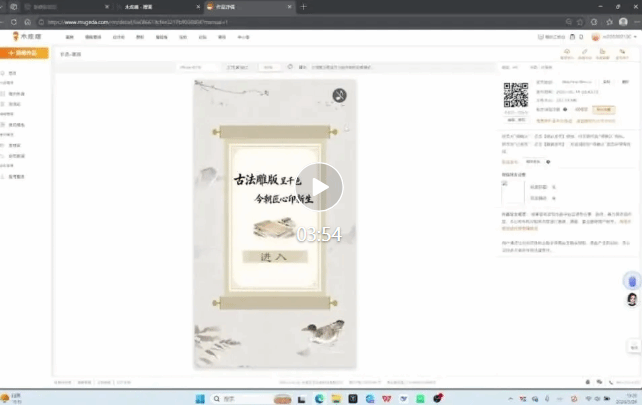642x405 pixels.
Task: Click the beige highlighted button beside the QR details
Action: (604, 110)
